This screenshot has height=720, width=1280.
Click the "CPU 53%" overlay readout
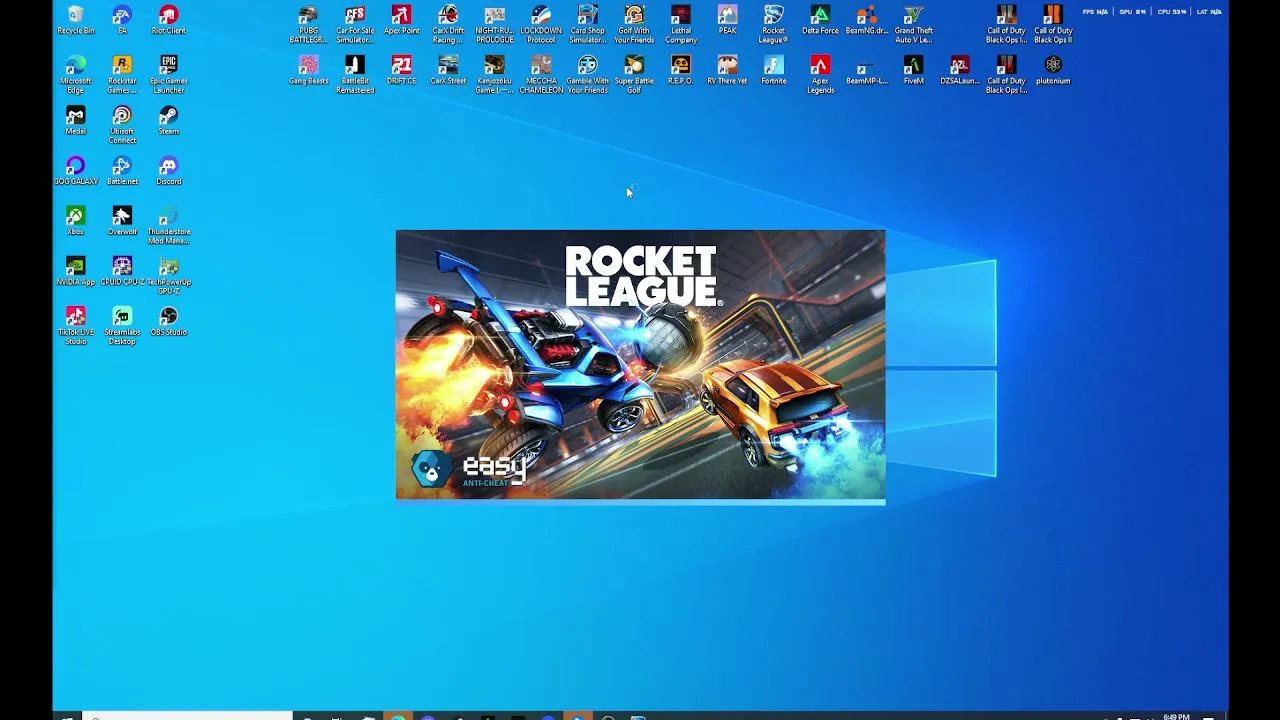pos(1172,12)
